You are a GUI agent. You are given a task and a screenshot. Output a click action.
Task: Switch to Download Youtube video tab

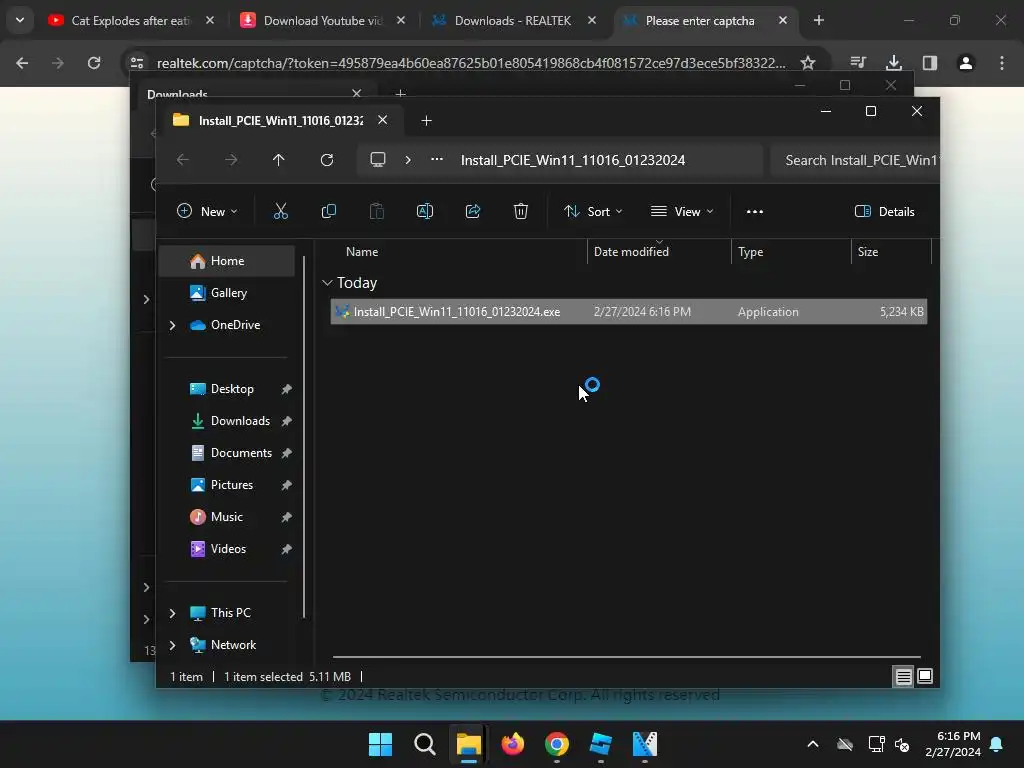pyautogui.click(x=323, y=21)
